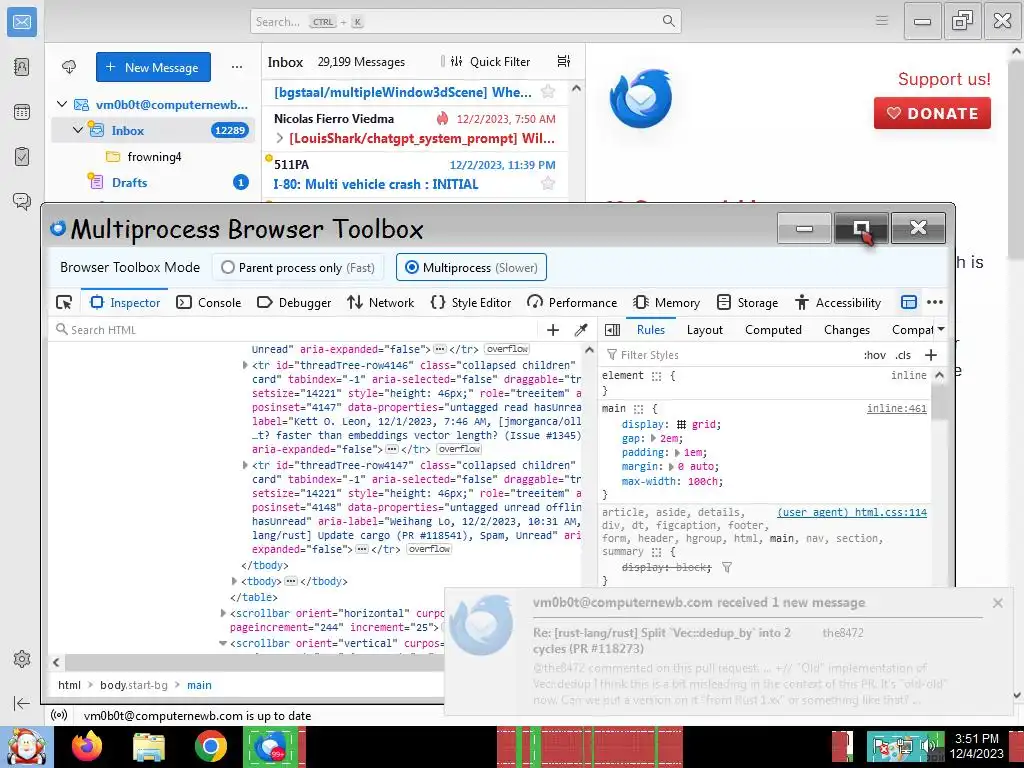
Task: Open the Computed side tab
Action: [773, 330]
